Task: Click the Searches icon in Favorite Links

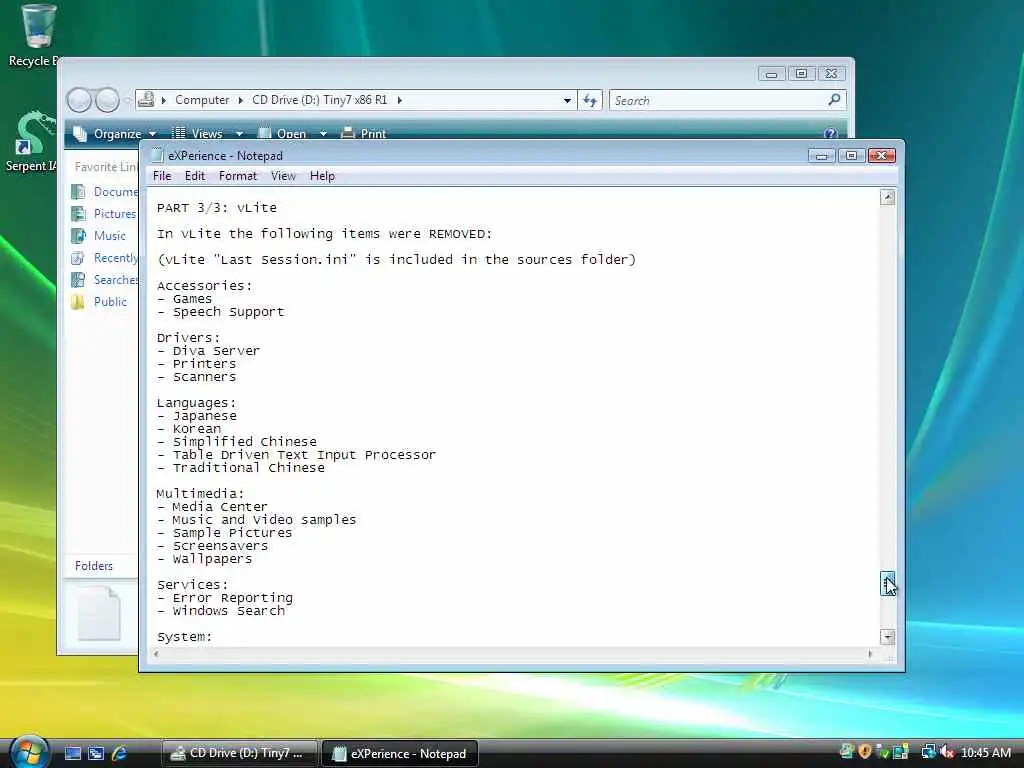Action: [78, 280]
